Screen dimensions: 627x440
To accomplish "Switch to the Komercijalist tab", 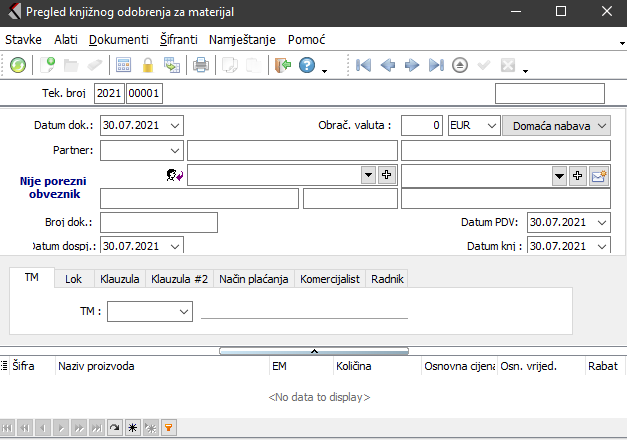I will [x=331, y=279].
